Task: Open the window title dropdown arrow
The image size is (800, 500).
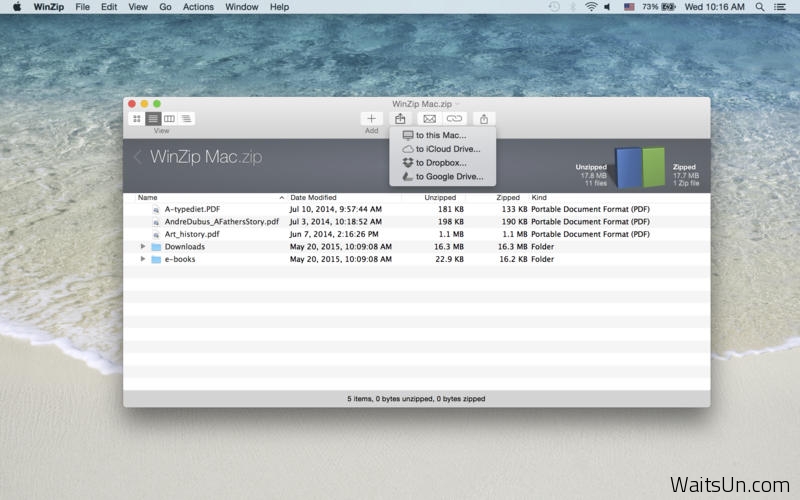Action: click(457, 104)
